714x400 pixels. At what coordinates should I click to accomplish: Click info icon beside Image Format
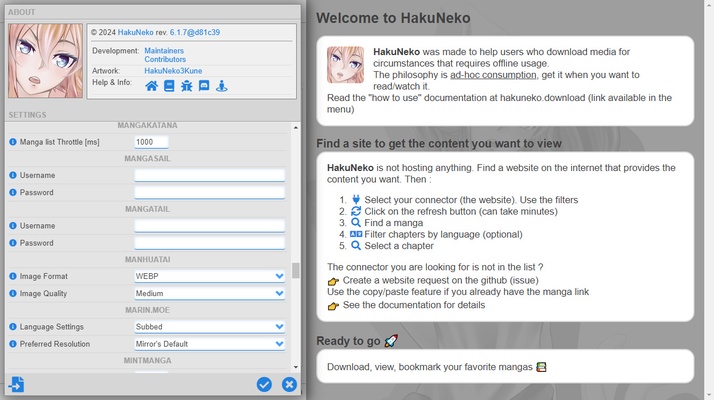click(x=13, y=276)
